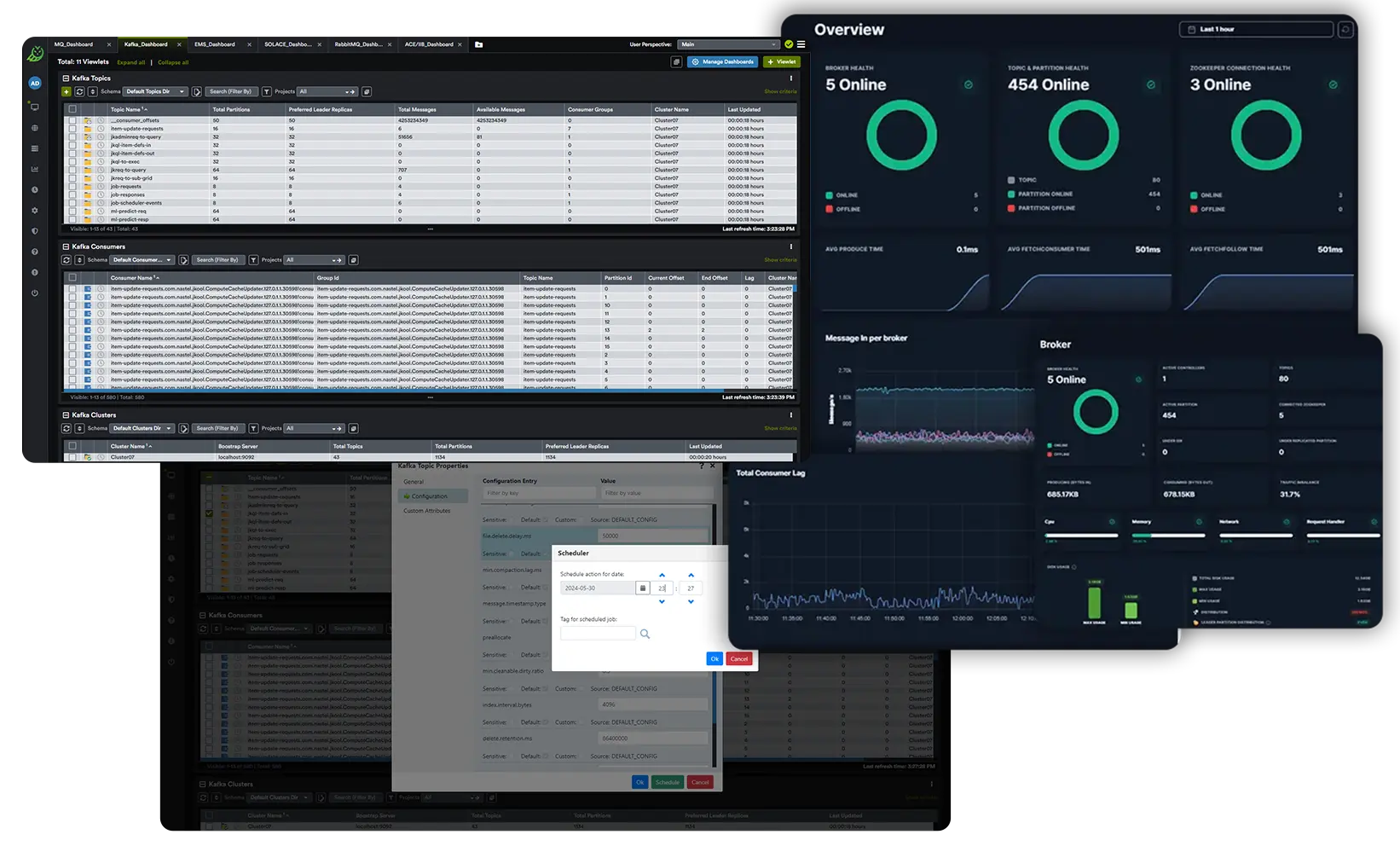Switch to the RabbitMQ_Dashboard tab
This screenshot has width=1400, height=846.
[x=358, y=44]
